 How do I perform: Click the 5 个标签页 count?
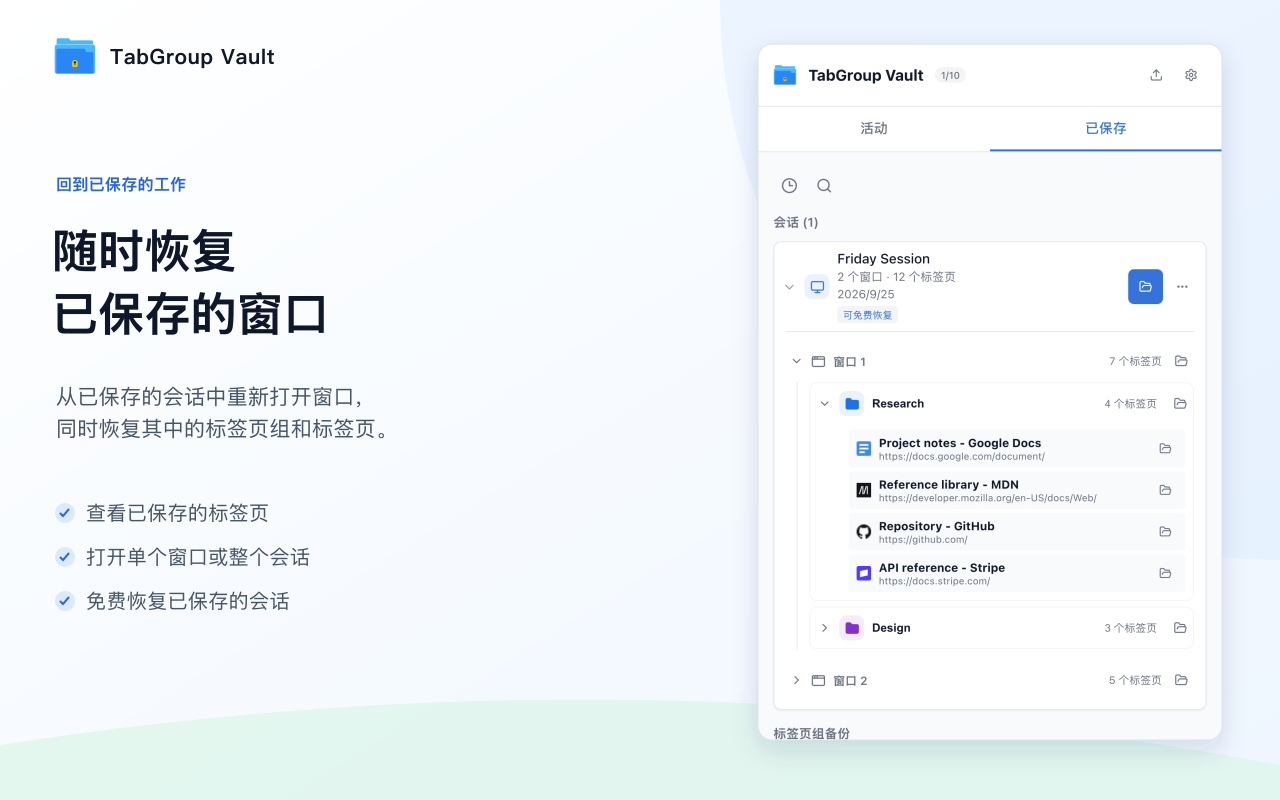coord(1135,680)
